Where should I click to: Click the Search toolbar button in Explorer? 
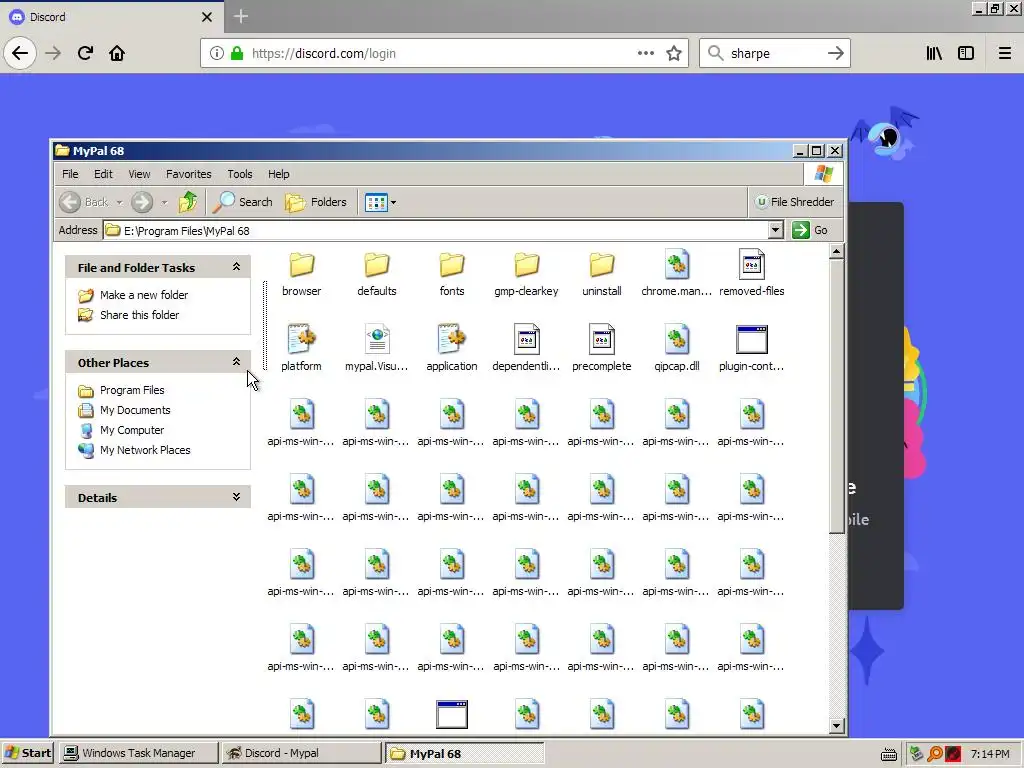coord(242,202)
